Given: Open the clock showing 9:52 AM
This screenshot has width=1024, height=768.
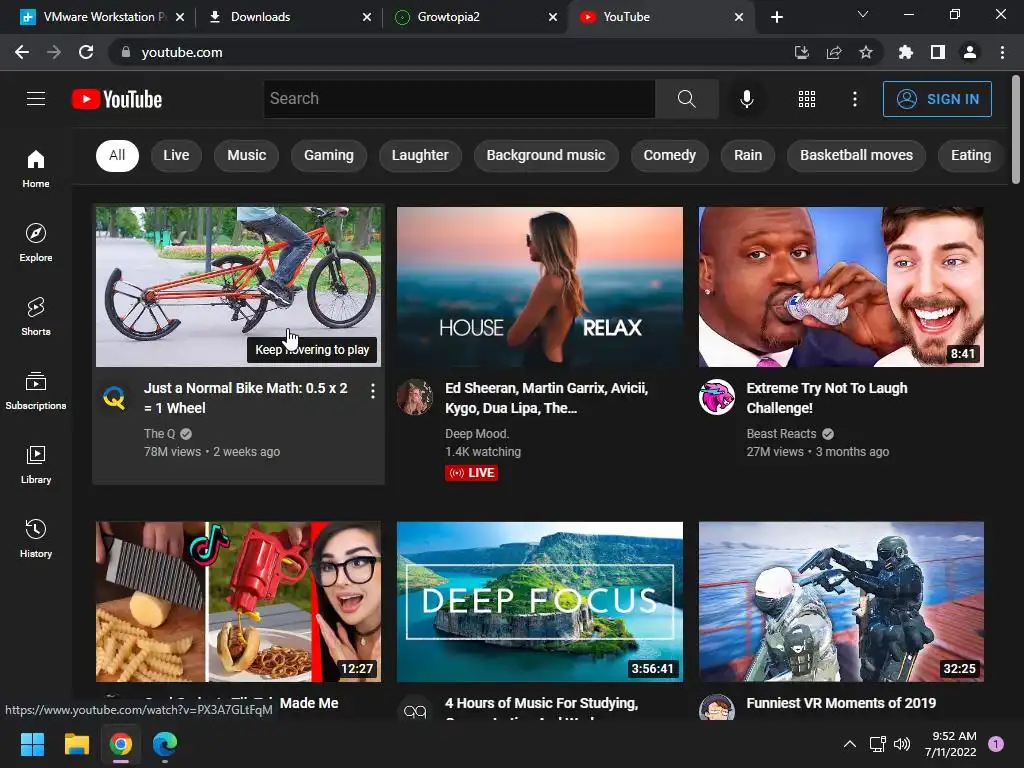Looking at the screenshot, I should [x=950, y=744].
